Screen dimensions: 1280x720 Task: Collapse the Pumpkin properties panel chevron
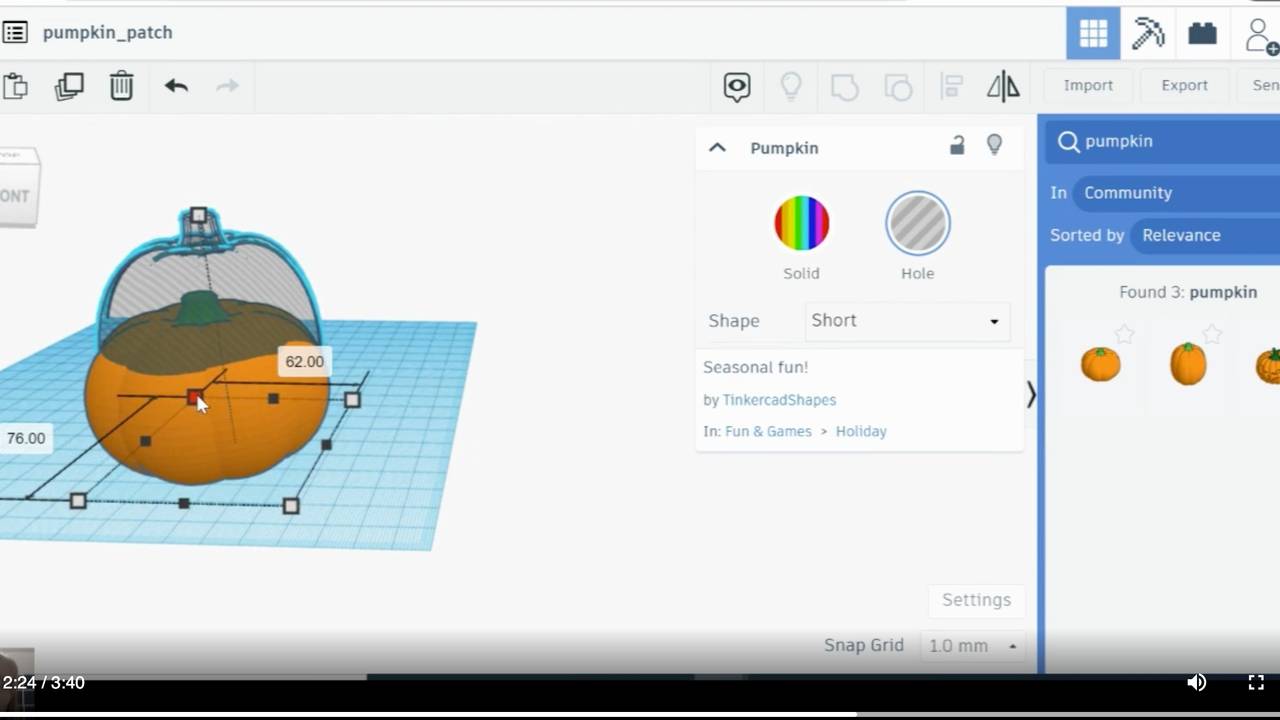pyautogui.click(x=717, y=147)
